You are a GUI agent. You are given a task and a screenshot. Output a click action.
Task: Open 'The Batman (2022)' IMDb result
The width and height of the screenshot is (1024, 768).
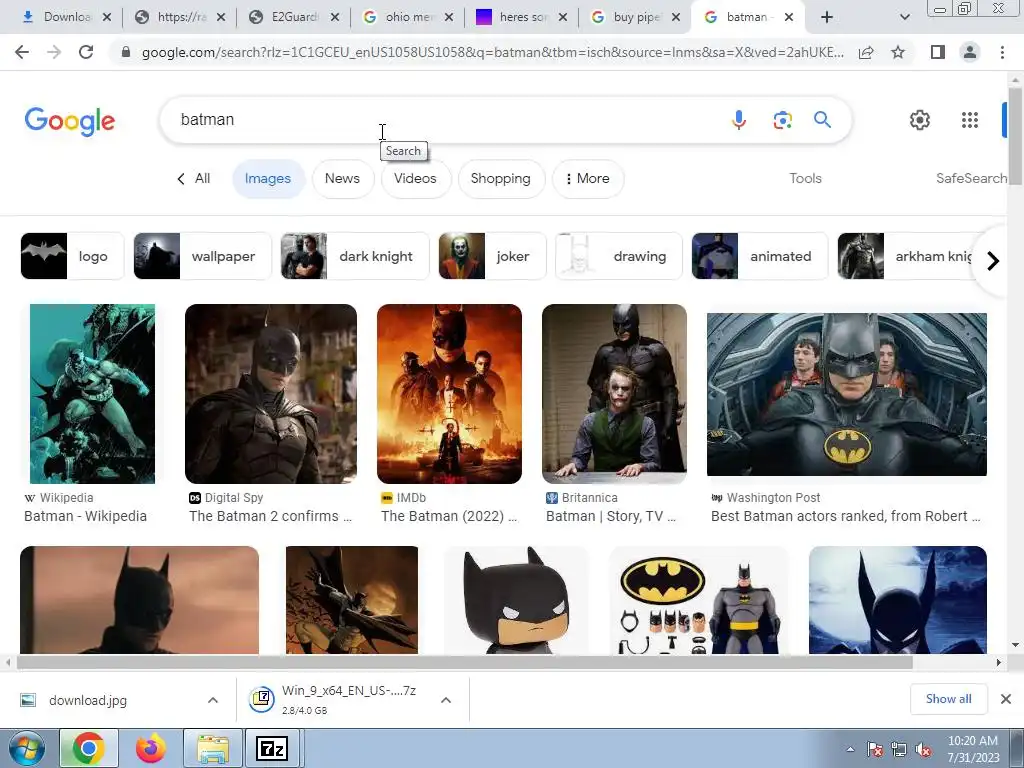click(x=449, y=517)
